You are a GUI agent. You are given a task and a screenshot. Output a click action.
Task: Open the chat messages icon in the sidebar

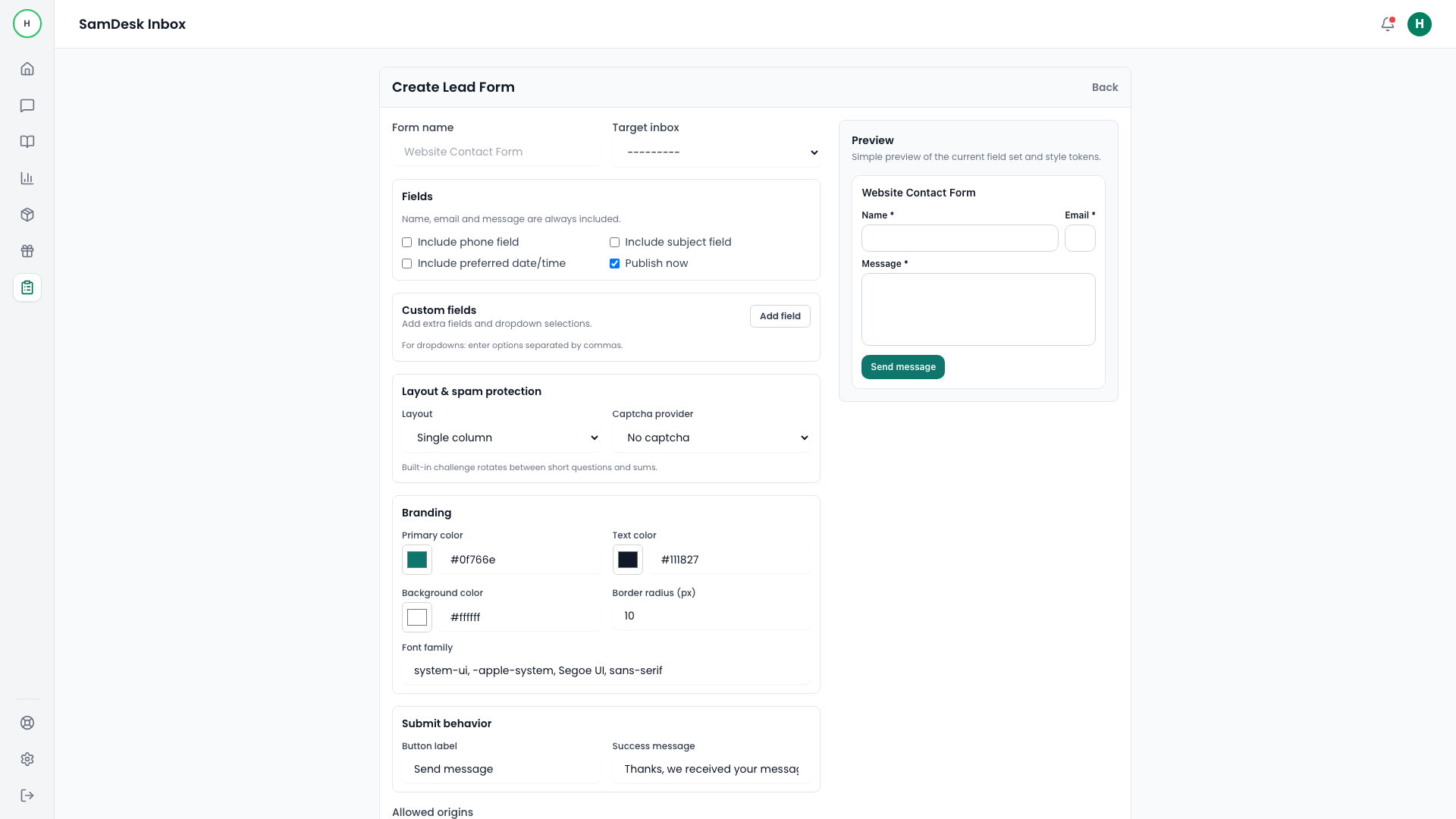[27, 105]
